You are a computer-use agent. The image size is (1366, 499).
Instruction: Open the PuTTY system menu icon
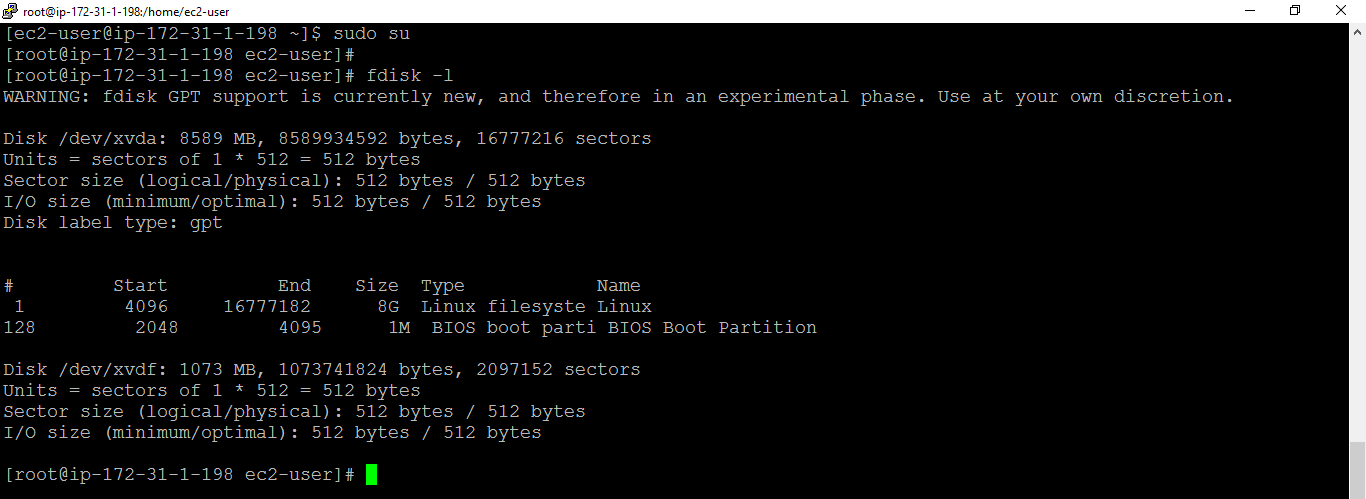[x=11, y=11]
